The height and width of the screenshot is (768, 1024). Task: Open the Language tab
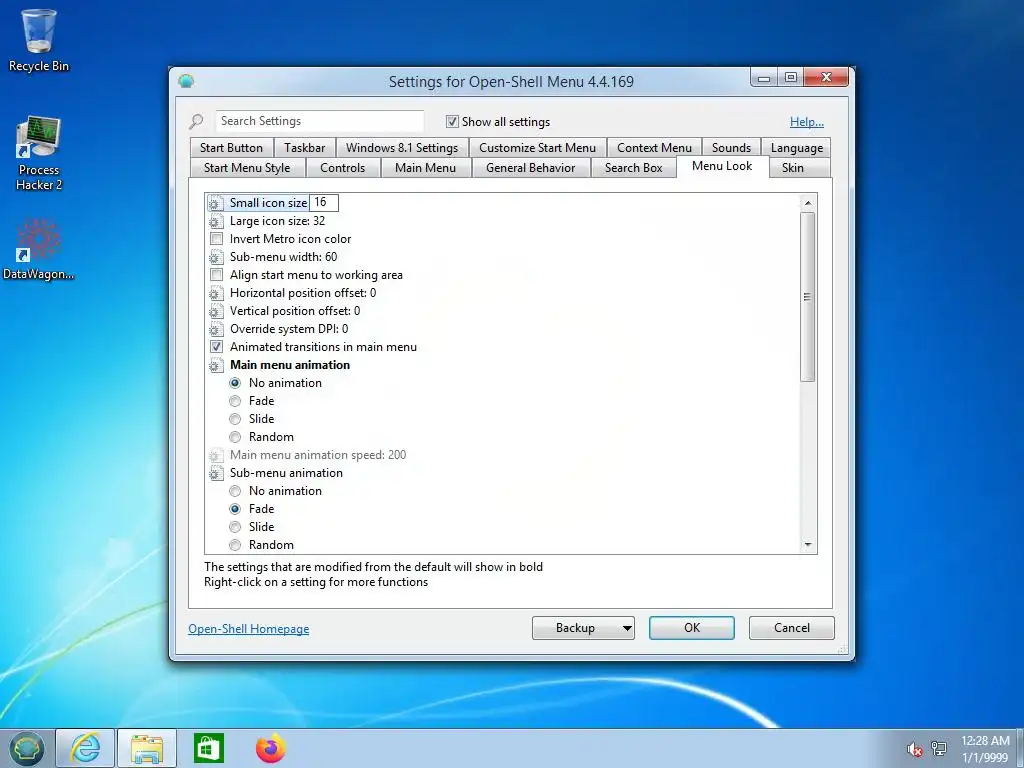pyautogui.click(x=797, y=148)
